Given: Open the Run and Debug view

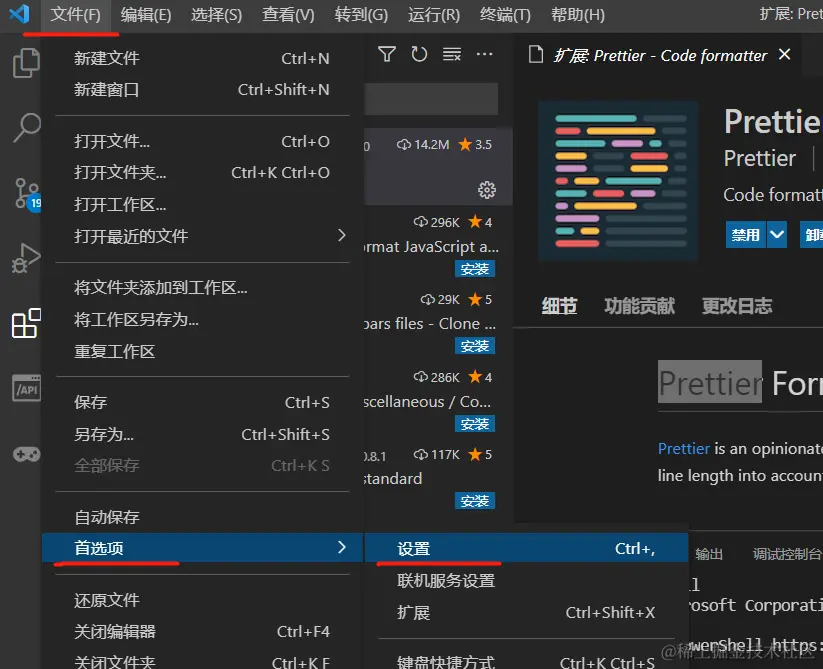Looking at the screenshot, I should tap(23, 257).
